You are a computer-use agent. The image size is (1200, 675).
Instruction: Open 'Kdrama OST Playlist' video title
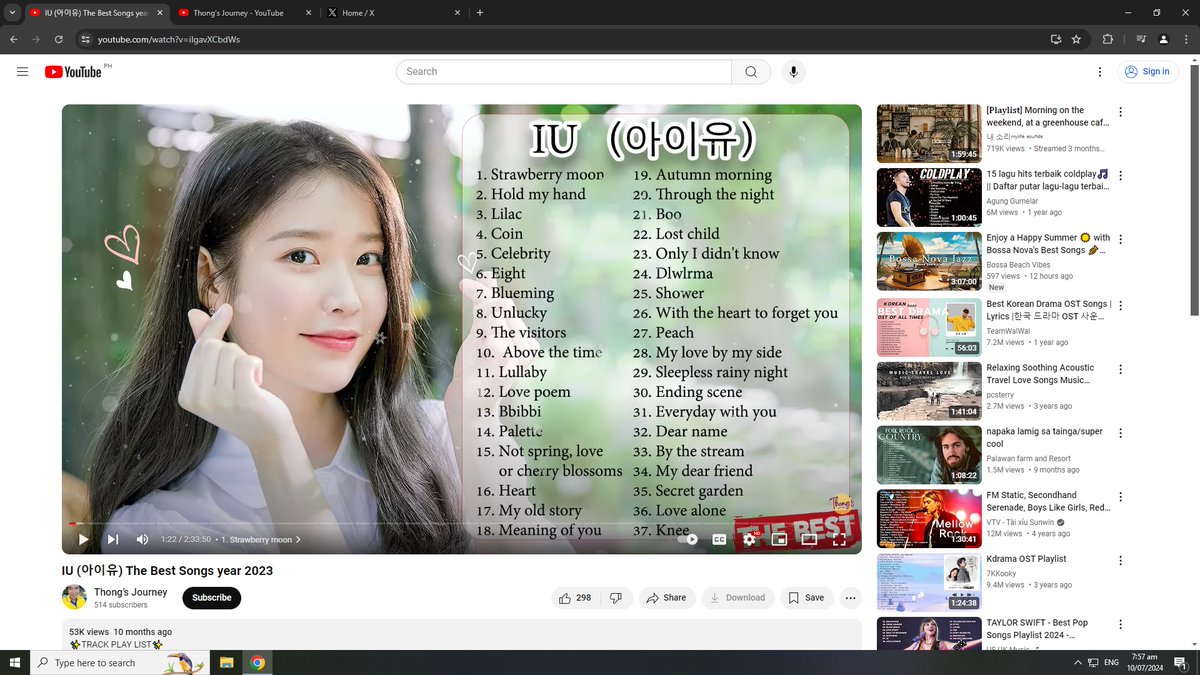[x=1026, y=559]
